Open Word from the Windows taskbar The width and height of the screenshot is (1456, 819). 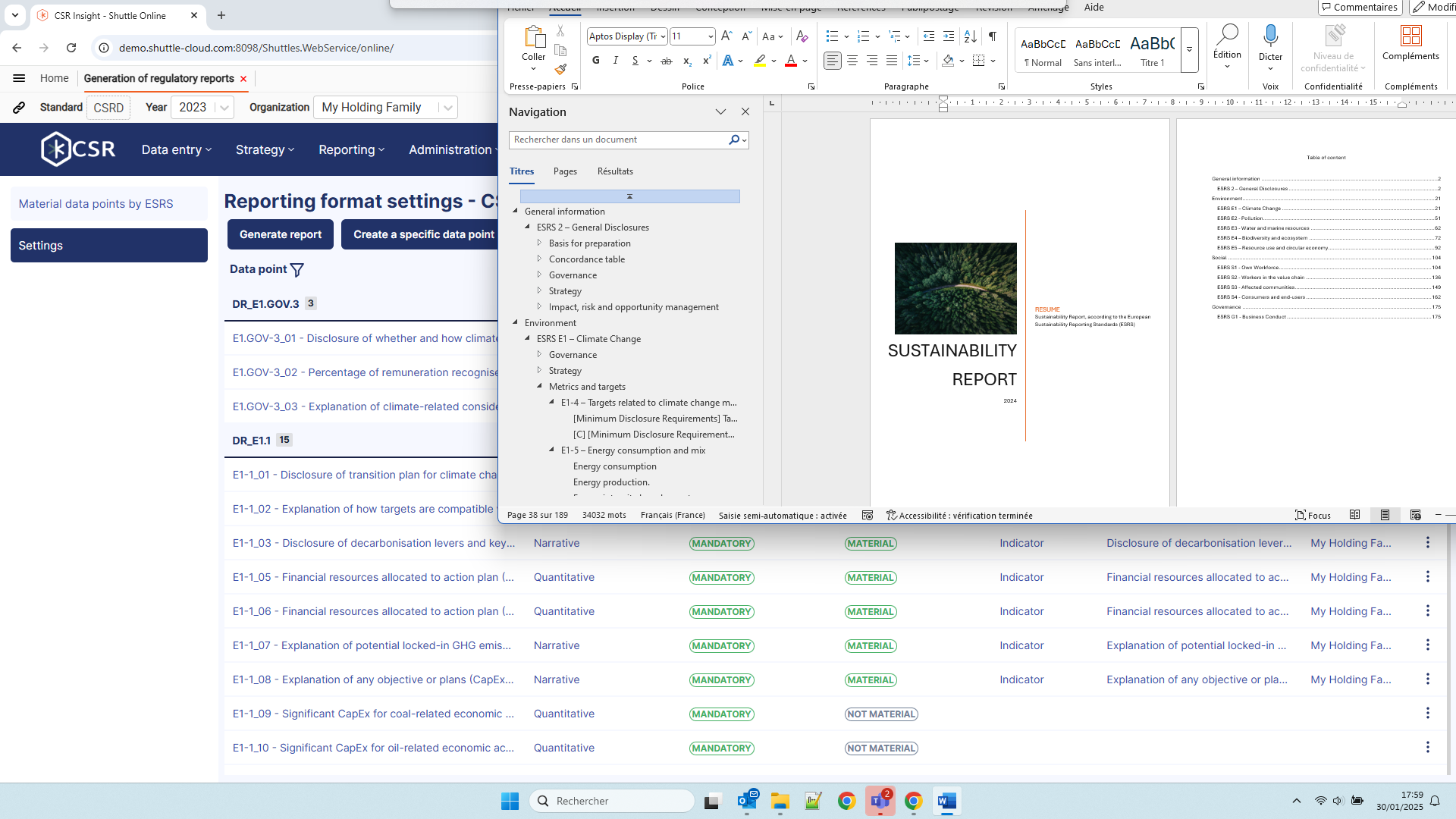coord(946,801)
